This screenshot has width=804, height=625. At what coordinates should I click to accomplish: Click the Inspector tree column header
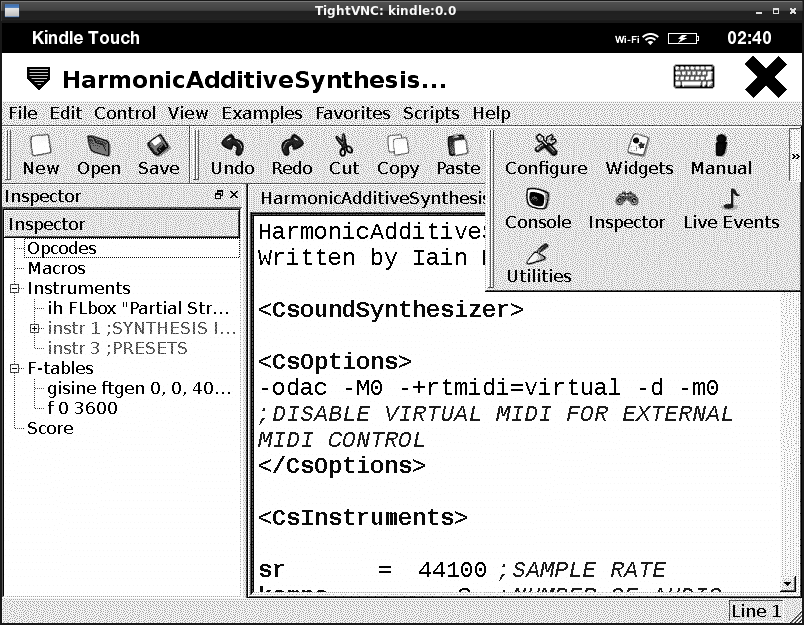click(x=122, y=224)
